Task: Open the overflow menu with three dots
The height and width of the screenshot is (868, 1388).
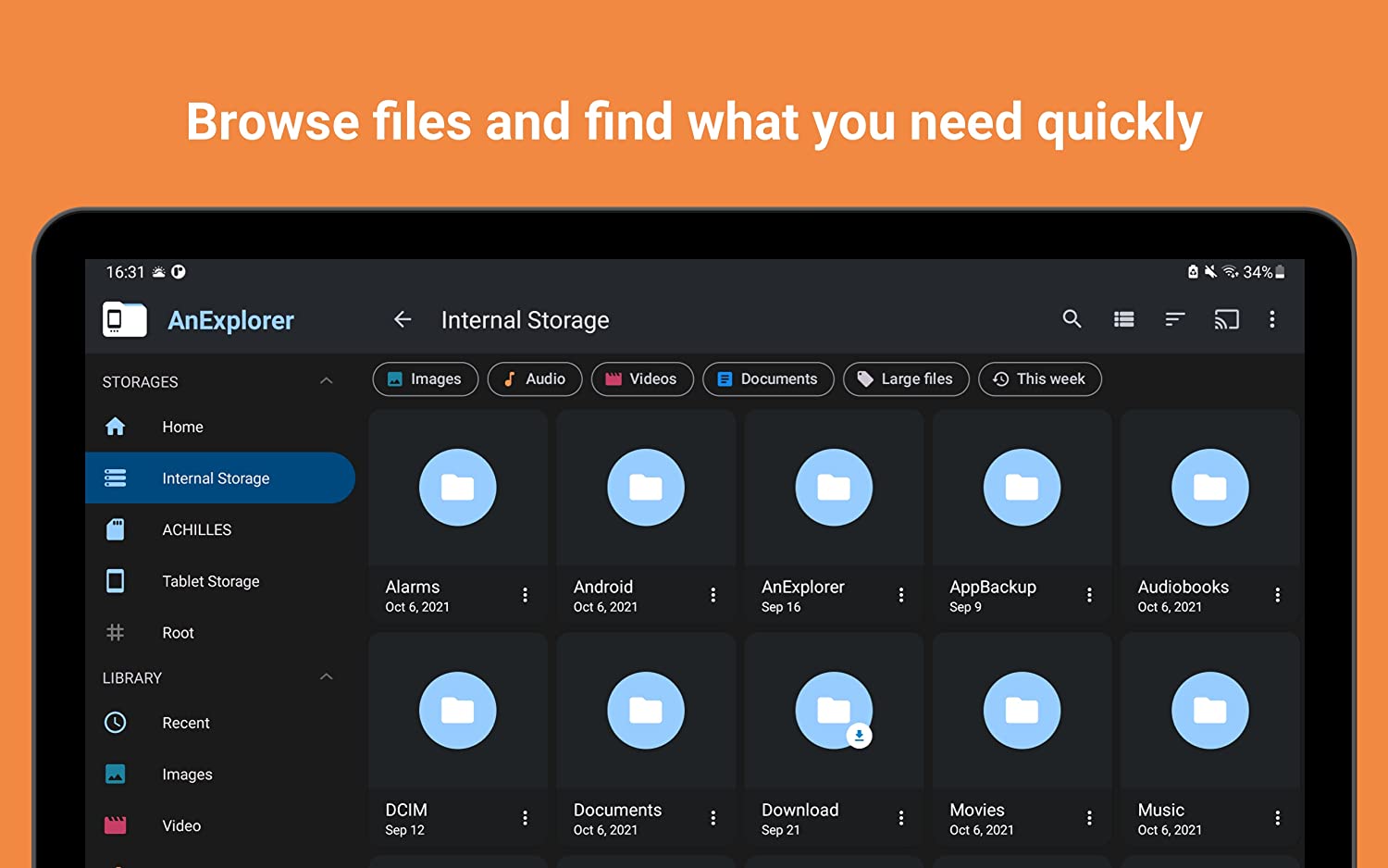Action: tap(1272, 318)
